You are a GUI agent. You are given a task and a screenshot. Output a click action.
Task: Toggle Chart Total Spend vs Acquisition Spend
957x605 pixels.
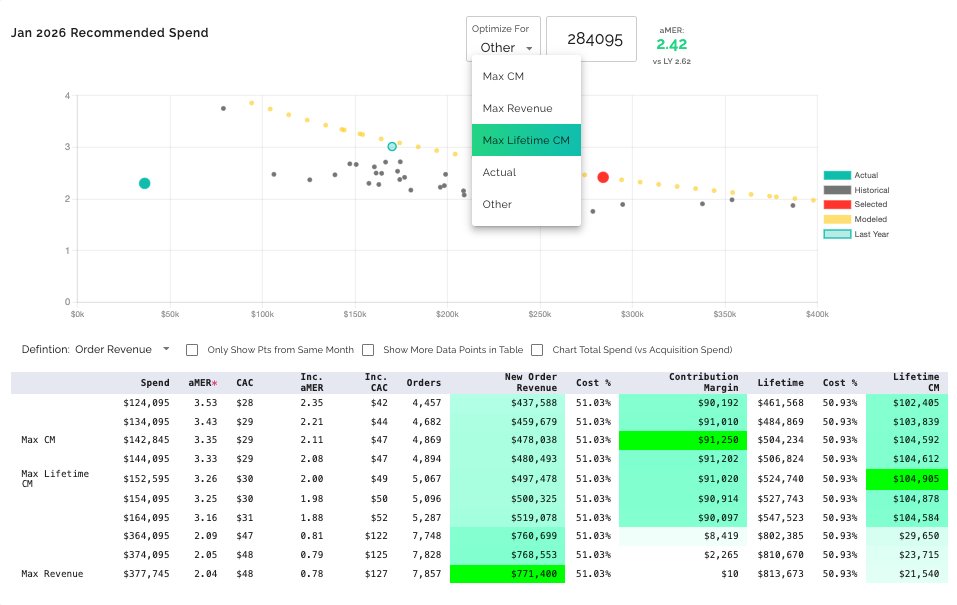click(x=537, y=350)
